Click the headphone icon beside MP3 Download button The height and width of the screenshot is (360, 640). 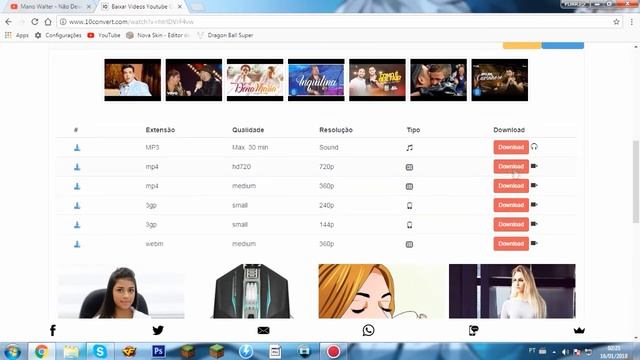click(534, 147)
